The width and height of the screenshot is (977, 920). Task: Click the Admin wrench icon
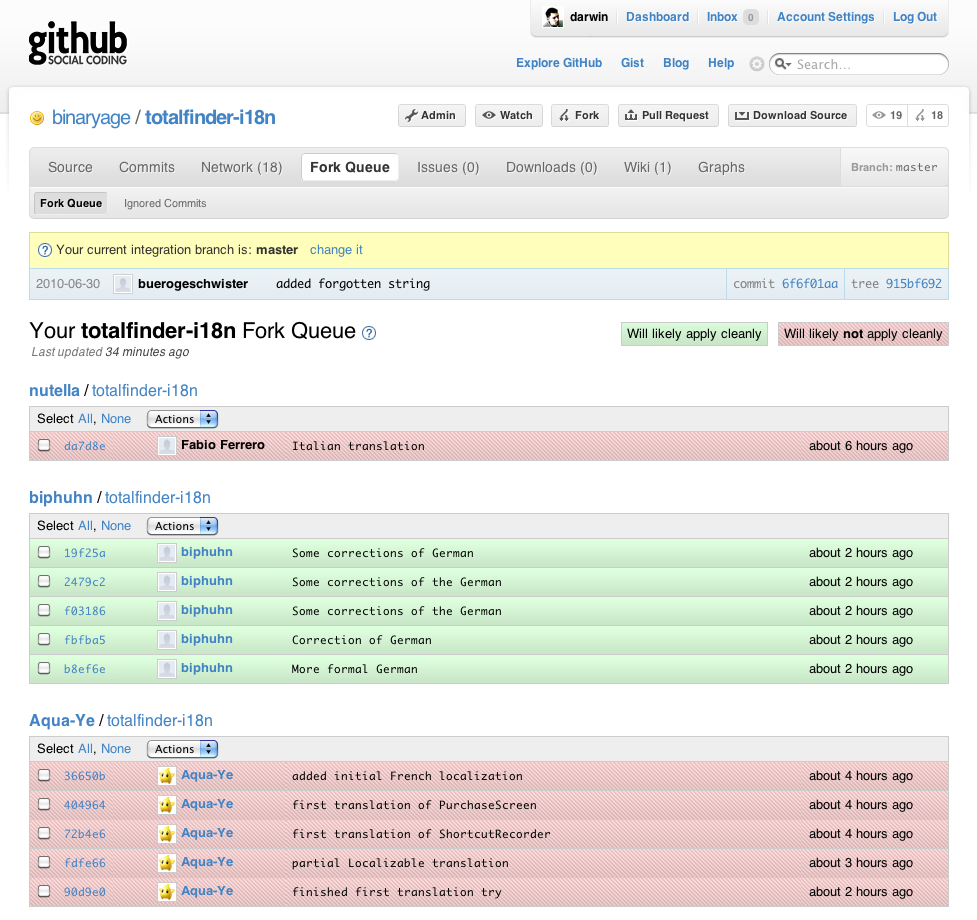(x=414, y=115)
